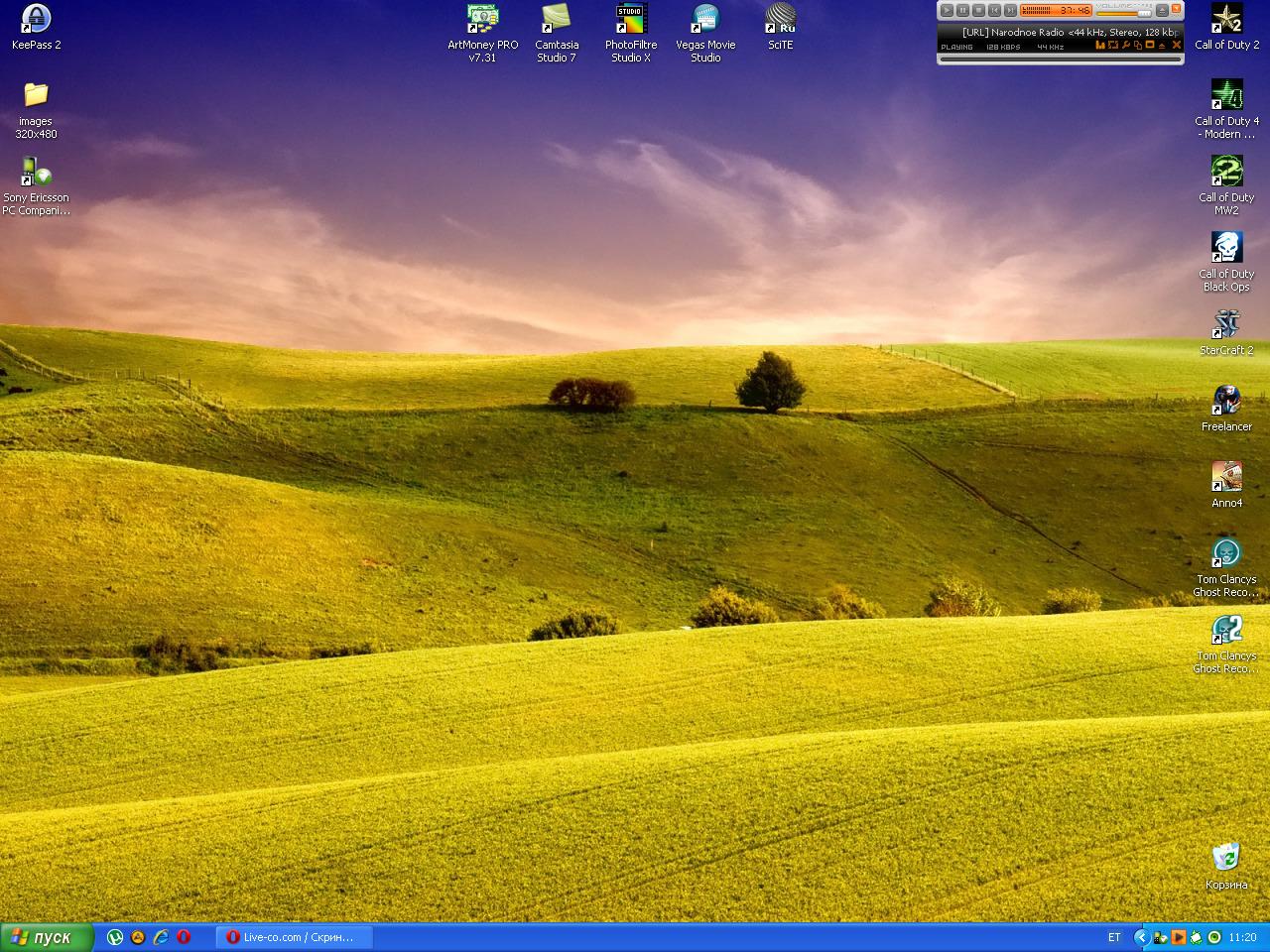This screenshot has width=1270, height=952.
Task: Select the StarCraft 2 desktop icon
Action: (x=1226, y=324)
